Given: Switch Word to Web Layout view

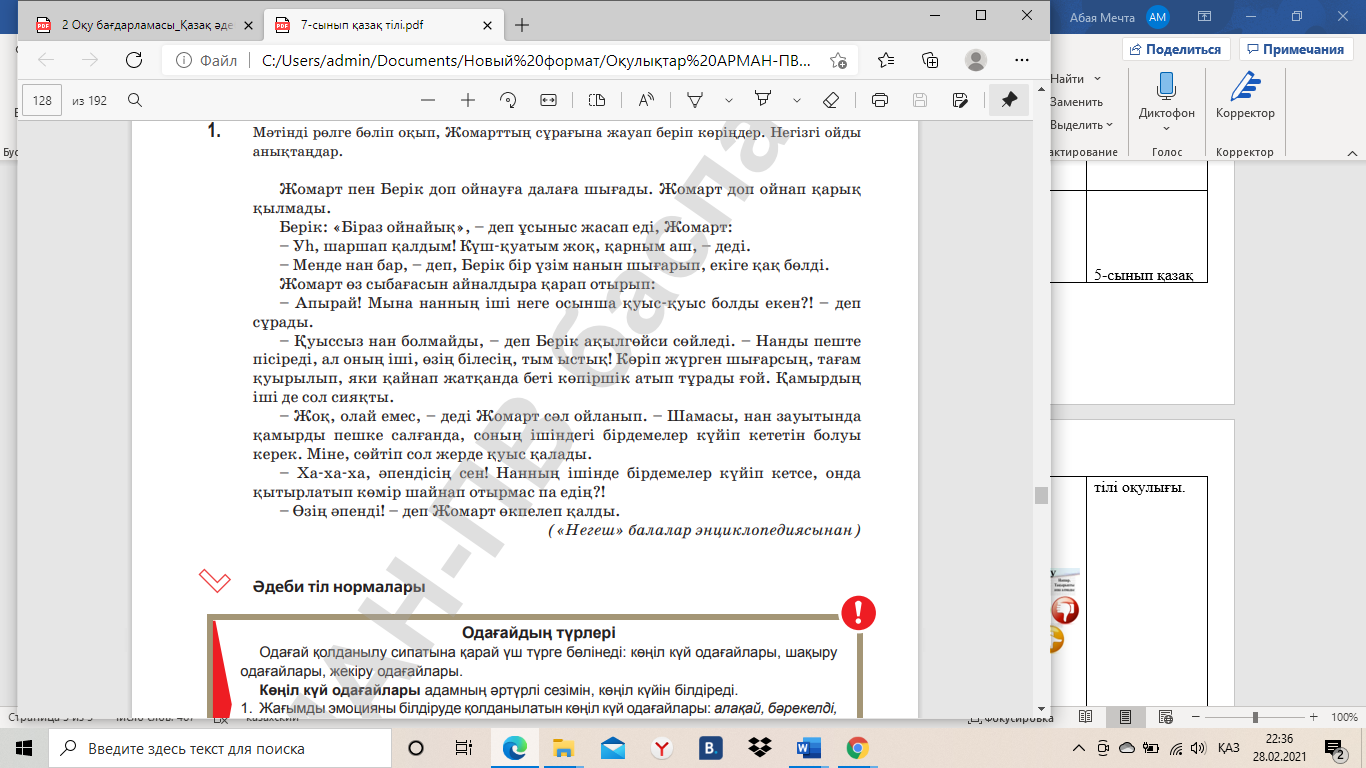Looking at the screenshot, I should pyautogui.click(x=1165, y=717).
